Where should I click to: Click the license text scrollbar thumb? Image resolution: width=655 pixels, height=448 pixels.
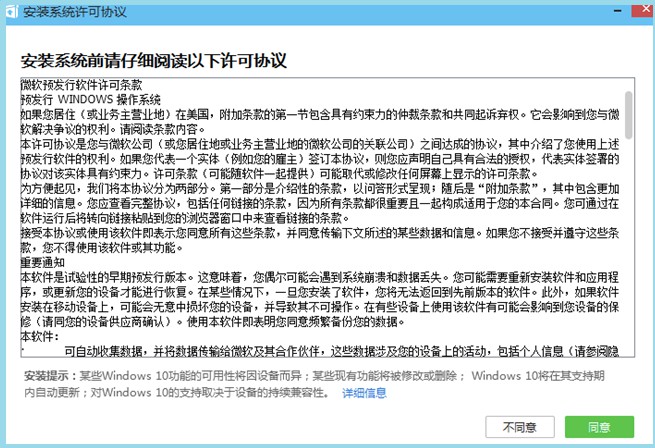pos(628,115)
